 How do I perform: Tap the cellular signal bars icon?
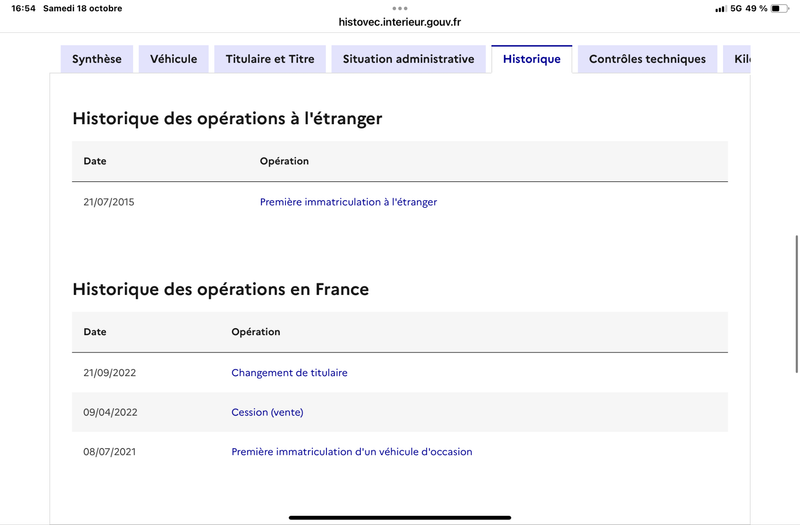point(720,8)
